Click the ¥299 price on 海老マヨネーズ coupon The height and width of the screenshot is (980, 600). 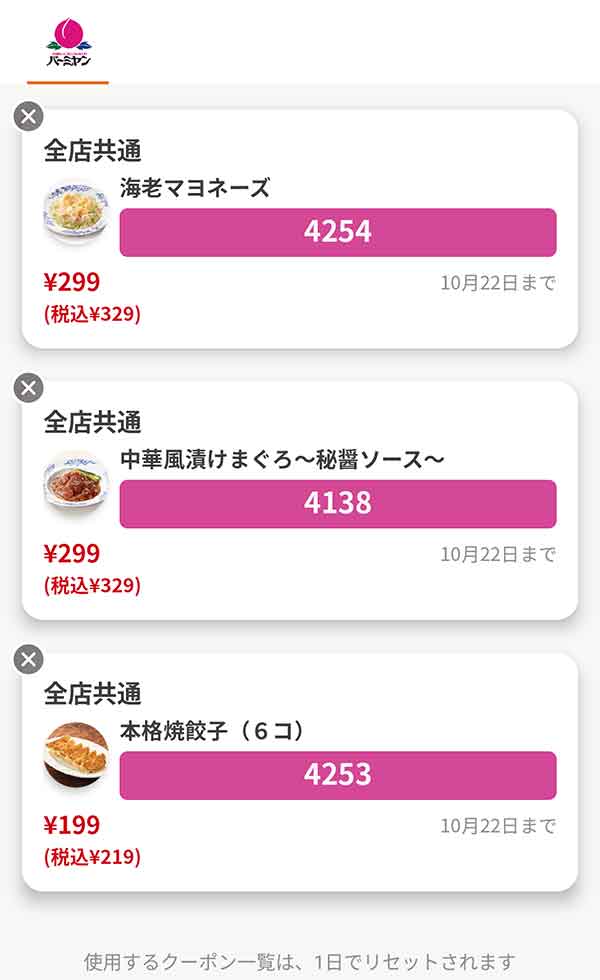click(72, 282)
